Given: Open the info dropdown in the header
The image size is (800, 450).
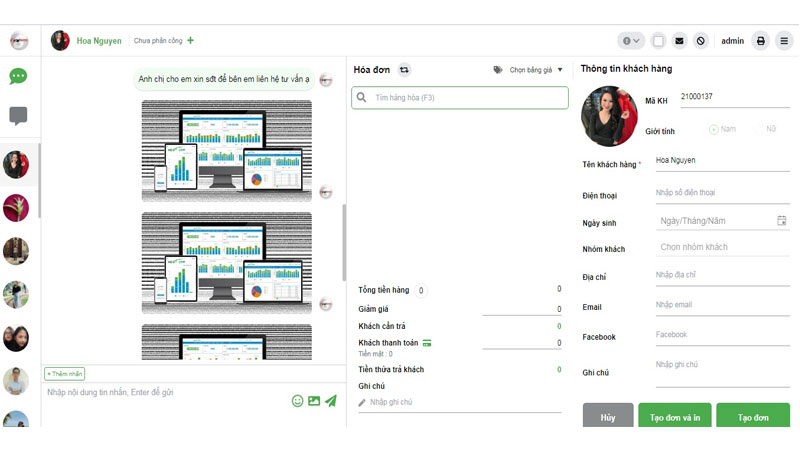Looking at the screenshot, I should tap(631, 41).
